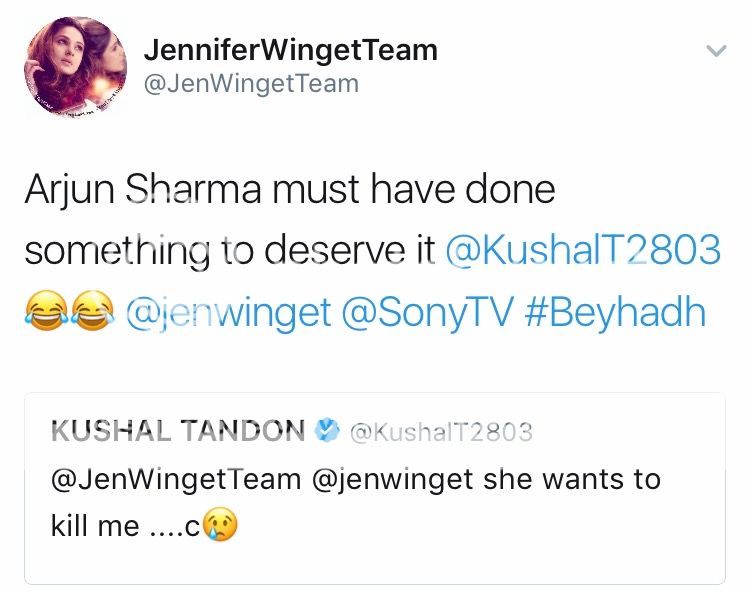The width and height of the screenshot is (750, 593).
Task: Open the JenniferWingetTeam display name
Action: (291, 49)
